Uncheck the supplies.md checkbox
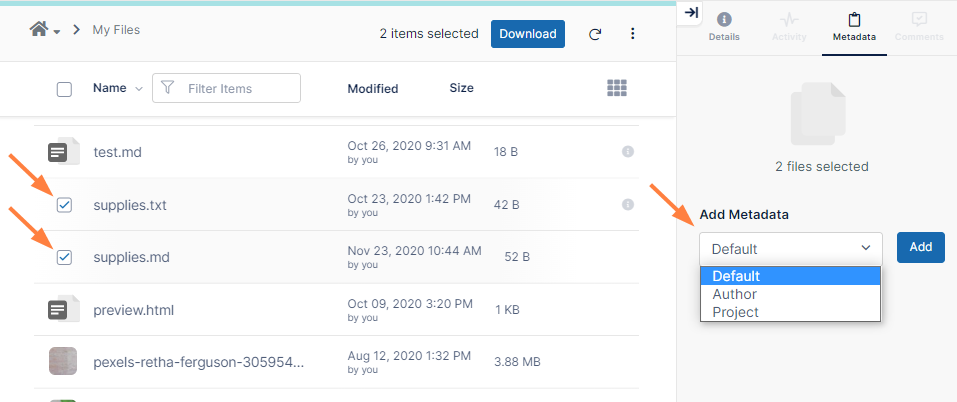 64,257
